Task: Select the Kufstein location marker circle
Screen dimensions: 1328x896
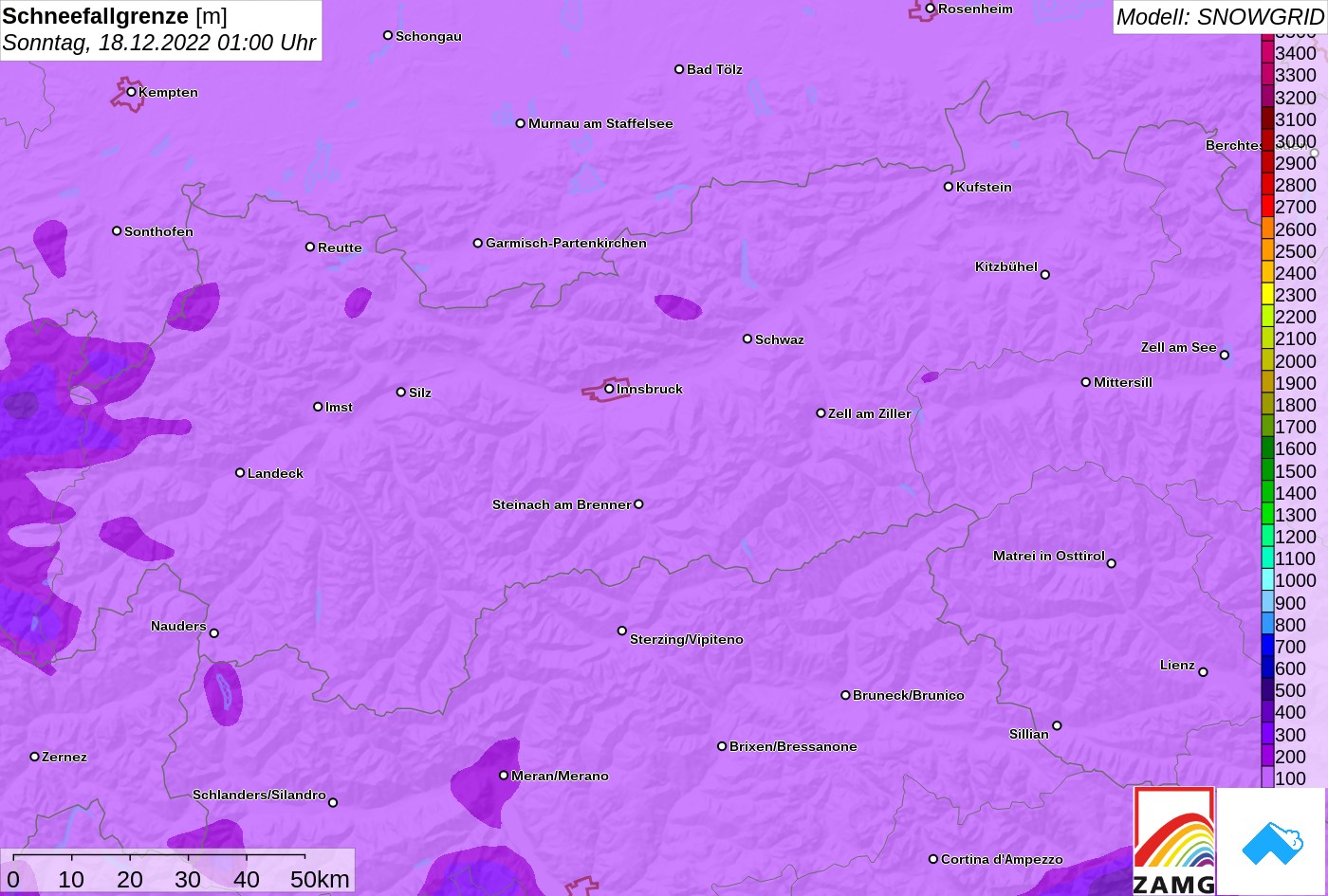Action: (949, 187)
